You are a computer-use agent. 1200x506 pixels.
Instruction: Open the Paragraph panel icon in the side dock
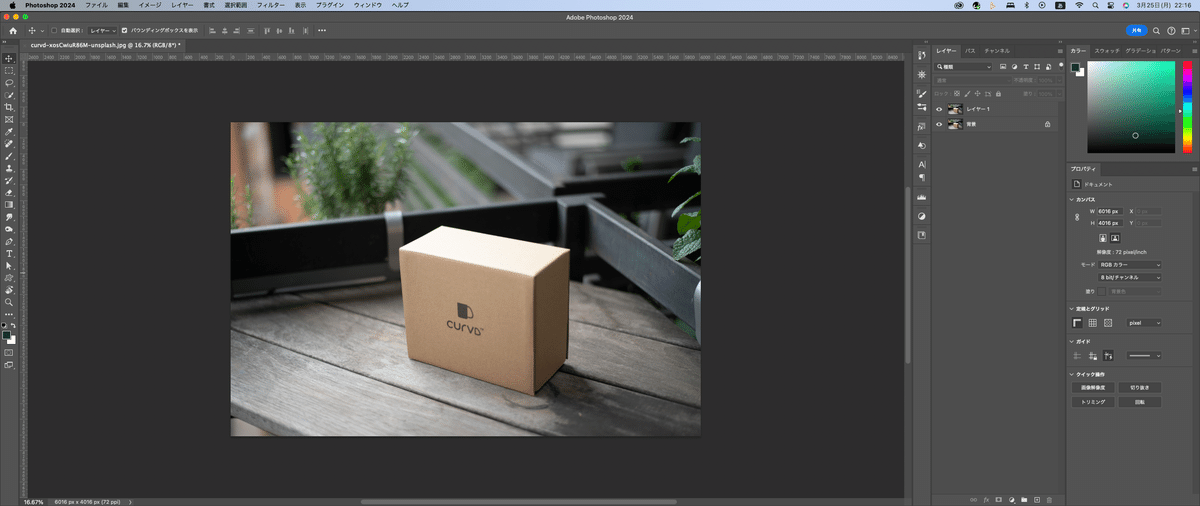921,177
